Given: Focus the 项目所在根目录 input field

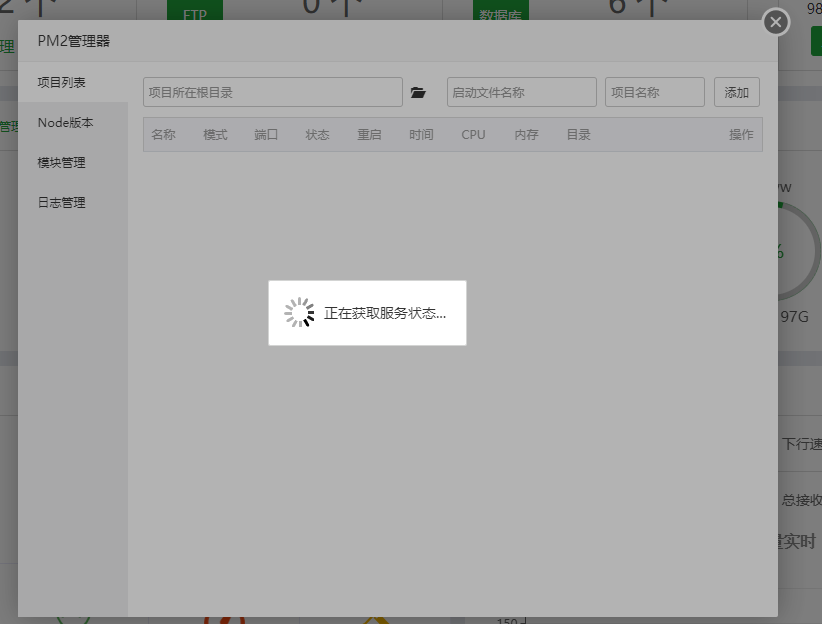Looking at the screenshot, I should click(x=273, y=92).
